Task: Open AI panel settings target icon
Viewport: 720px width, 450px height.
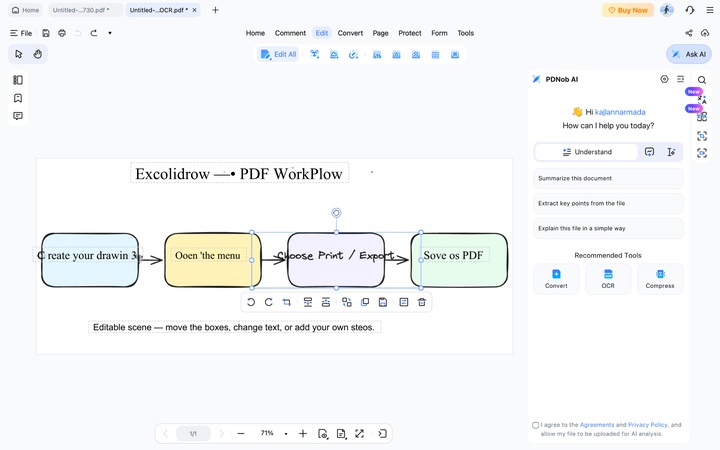Action: (x=664, y=79)
